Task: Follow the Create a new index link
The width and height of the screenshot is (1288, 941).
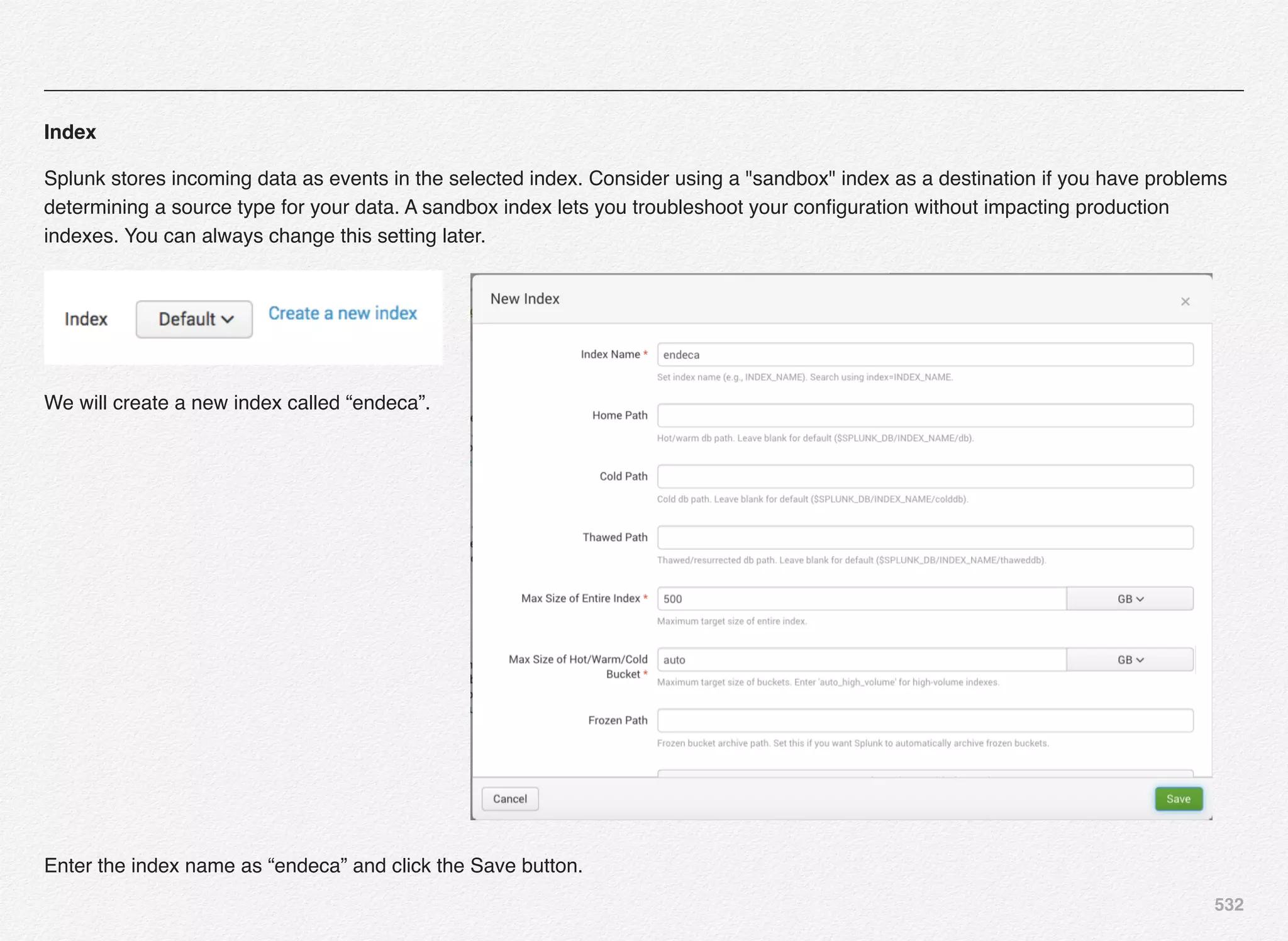Action: pyautogui.click(x=343, y=313)
